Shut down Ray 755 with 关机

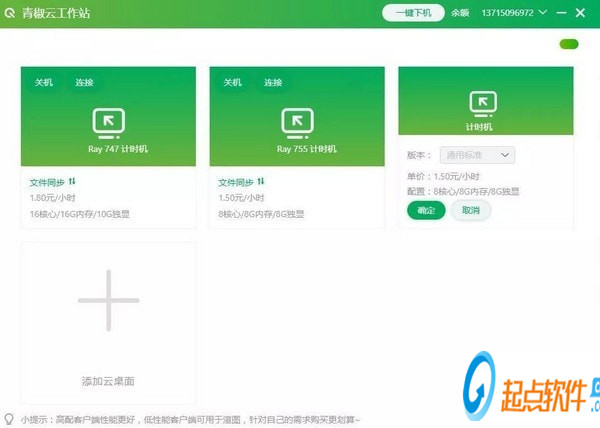click(232, 82)
